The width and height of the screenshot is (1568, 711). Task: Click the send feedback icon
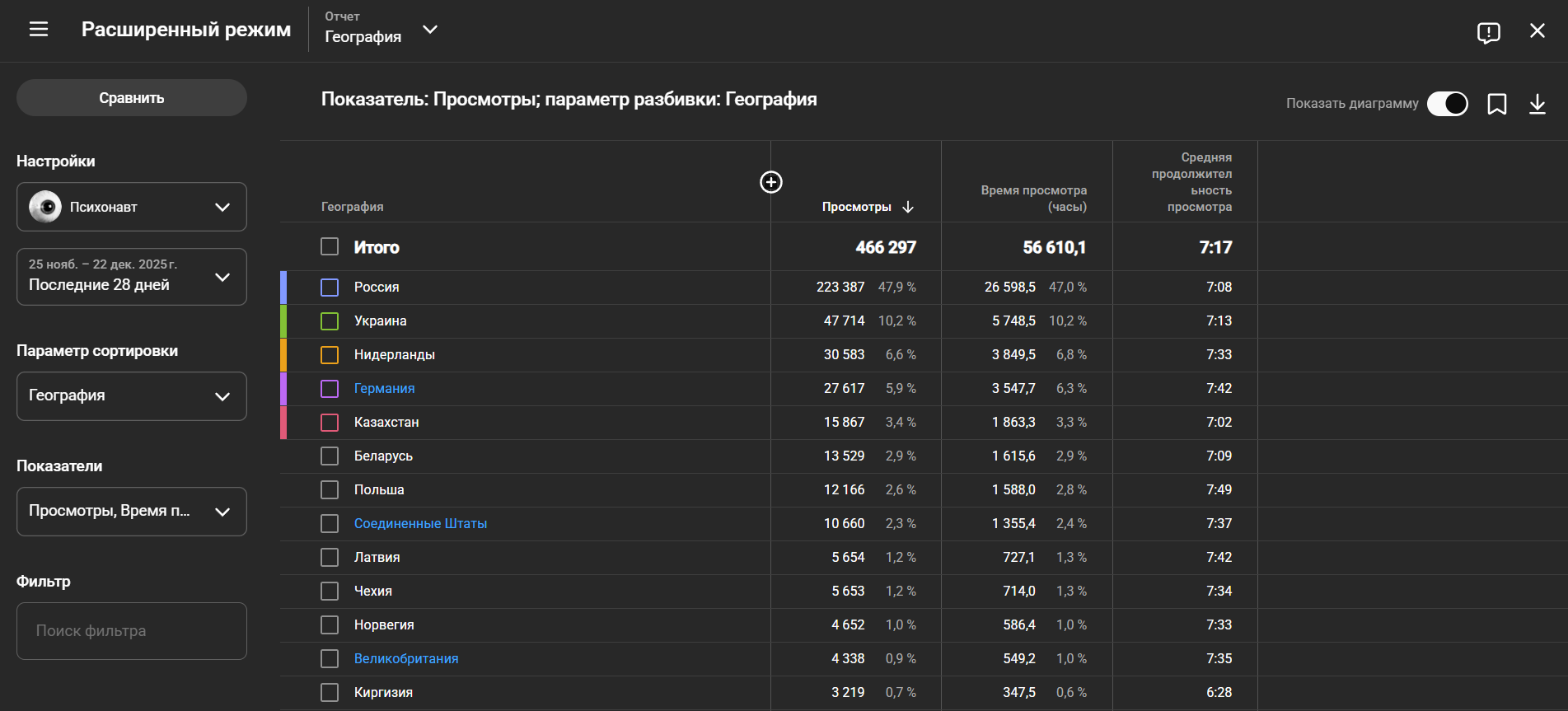click(x=1488, y=32)
